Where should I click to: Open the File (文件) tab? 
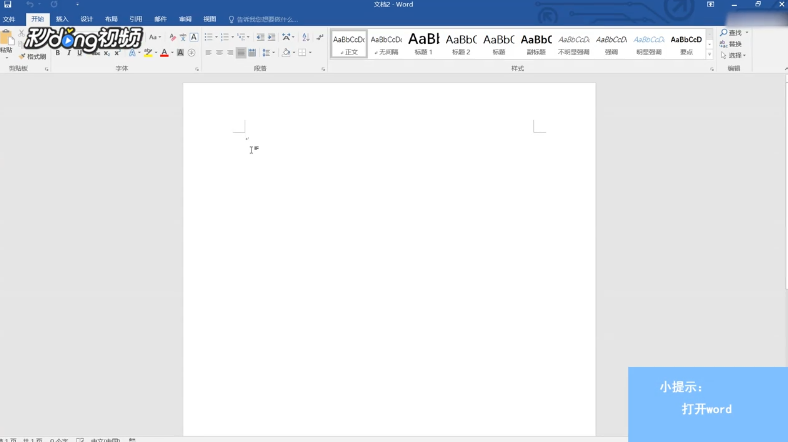click(x=9, y=19)
